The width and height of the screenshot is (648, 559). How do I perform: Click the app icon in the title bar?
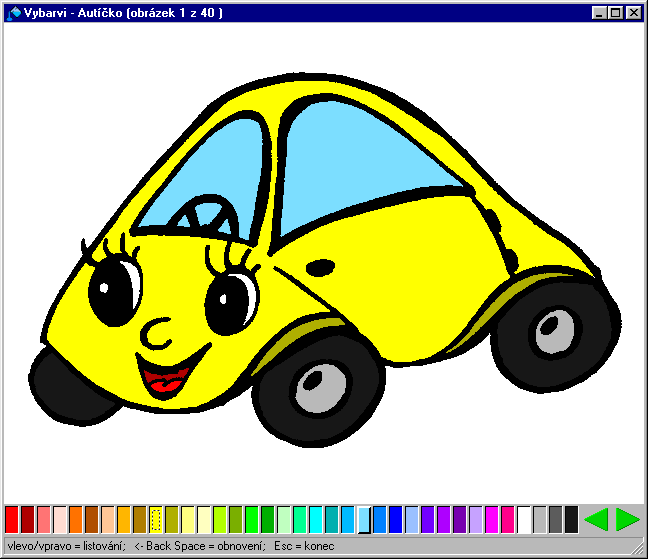click(13, 13)
